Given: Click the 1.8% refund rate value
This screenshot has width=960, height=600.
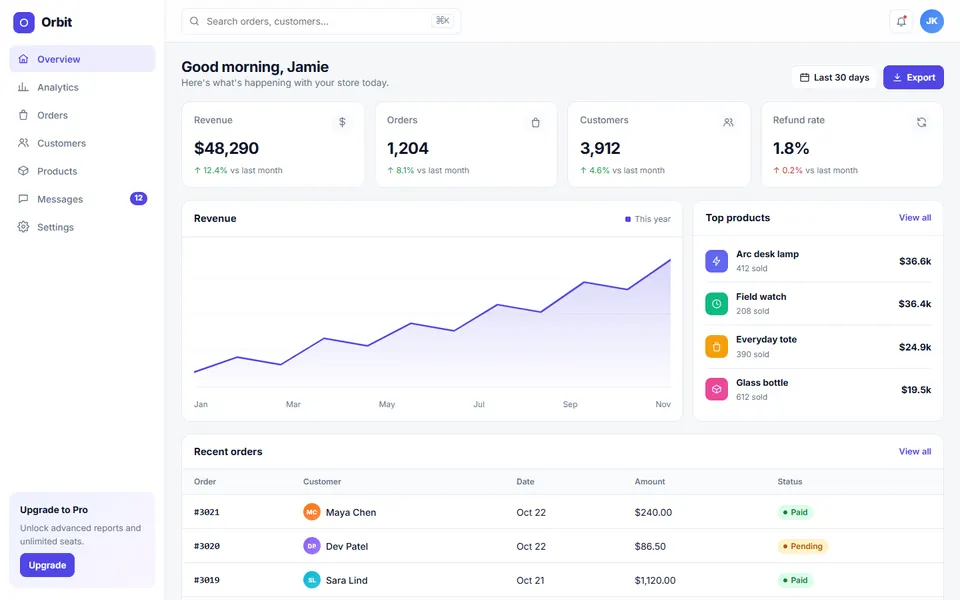Looking at the screenshot, I should click(791, 148).
